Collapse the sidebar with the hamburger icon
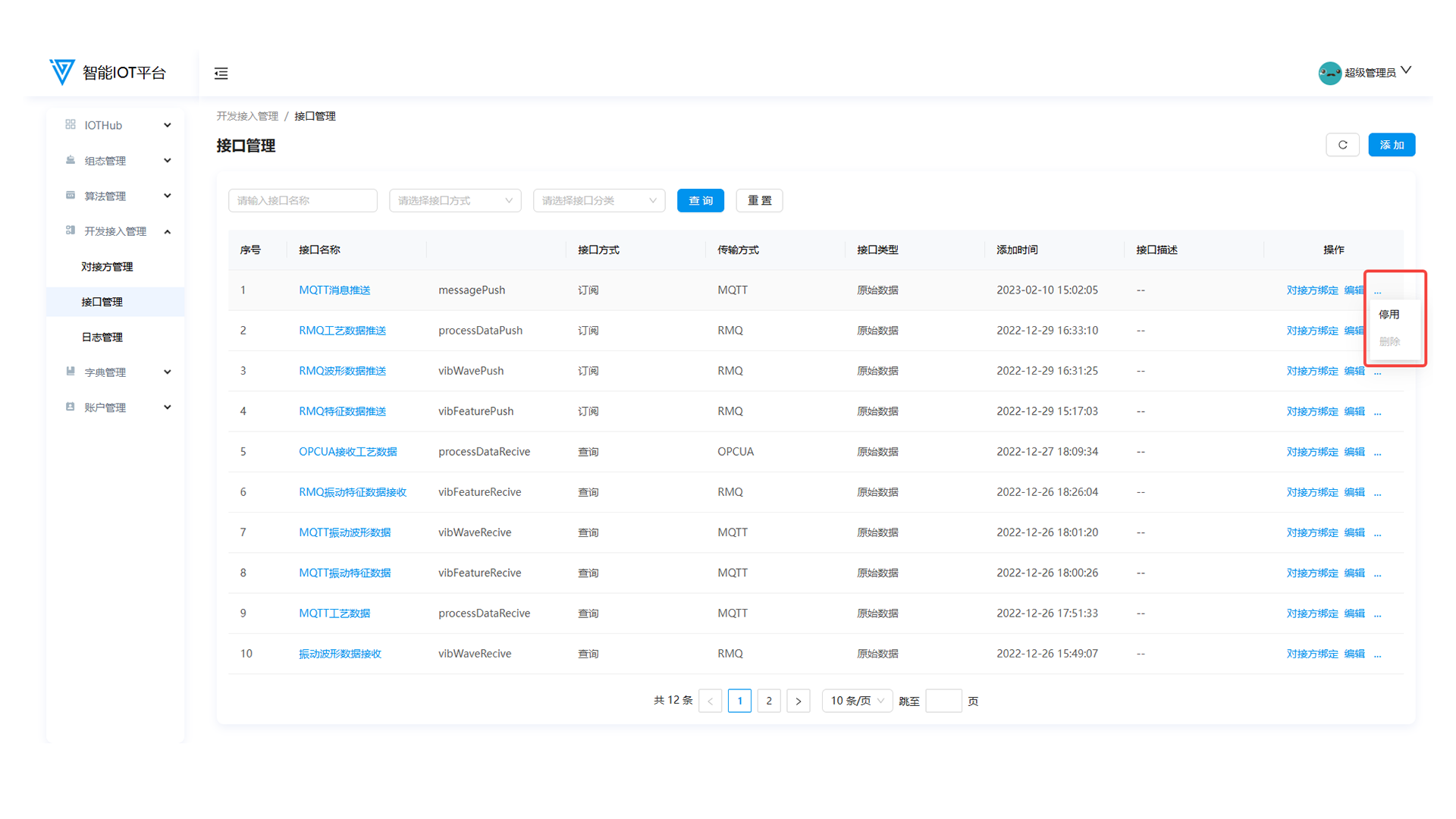Image resolution: width=1456 pixels, height=819 pixels. [x=221, y=74]
